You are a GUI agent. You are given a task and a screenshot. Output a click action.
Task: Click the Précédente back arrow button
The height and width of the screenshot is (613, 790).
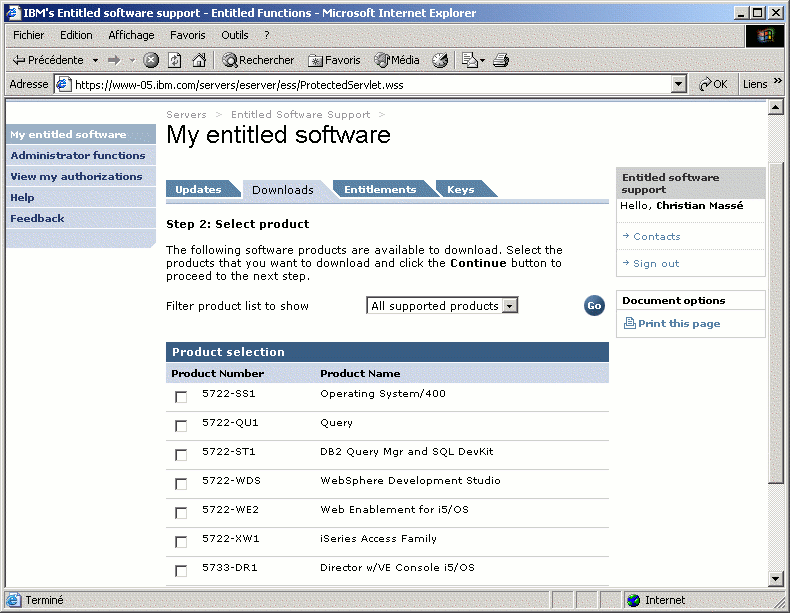pyautogui.click(x=48, y=60)
